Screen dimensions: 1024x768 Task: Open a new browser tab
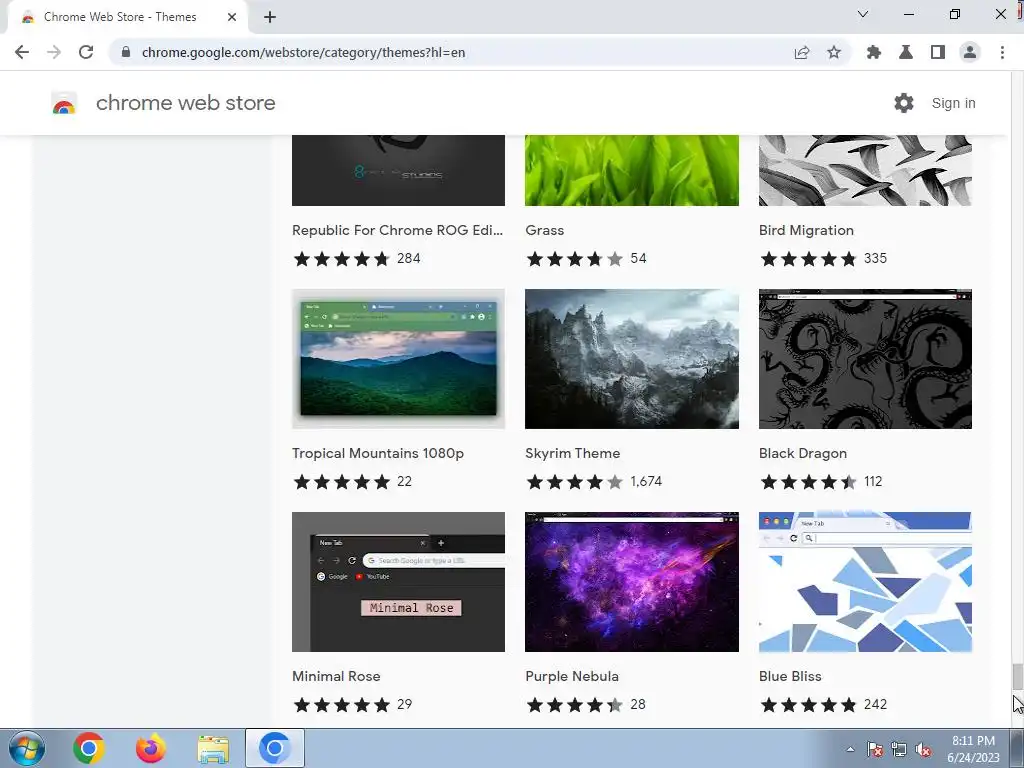(x=270, y=17)
